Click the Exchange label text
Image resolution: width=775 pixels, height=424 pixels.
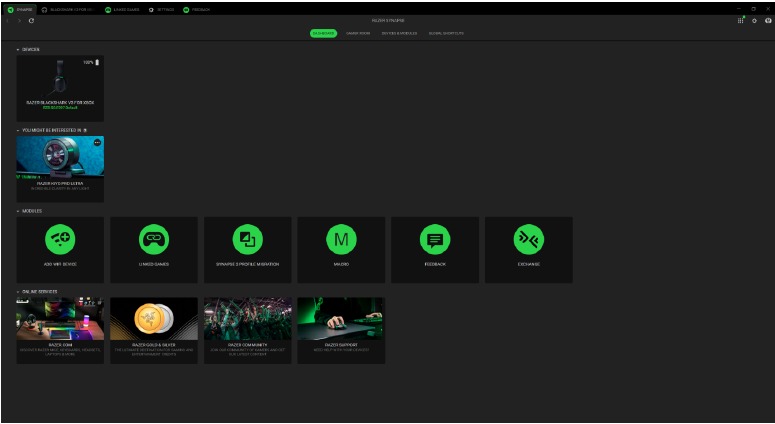coord(529,264)
